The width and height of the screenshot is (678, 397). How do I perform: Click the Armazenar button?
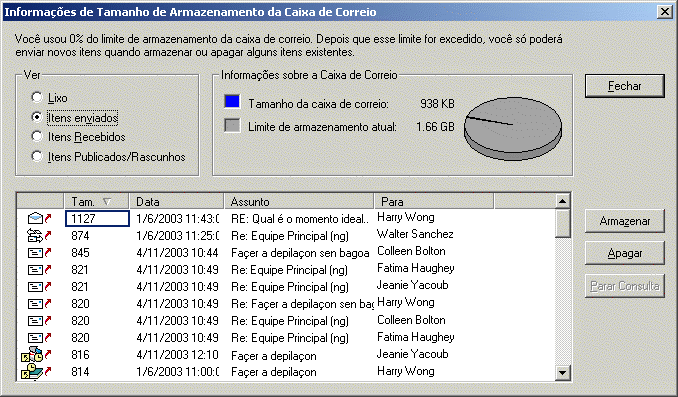tap(624, 221)
